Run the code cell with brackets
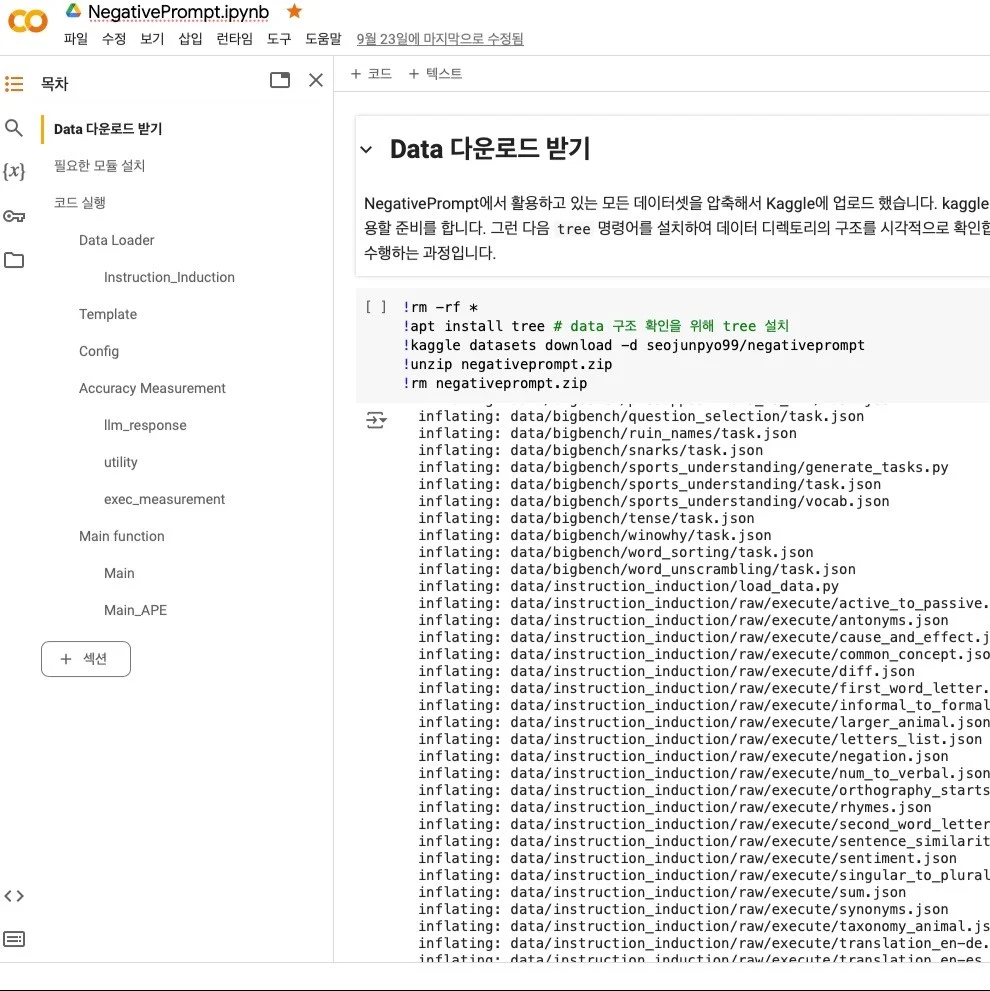The image size is (990, 991). pos(376,308)
